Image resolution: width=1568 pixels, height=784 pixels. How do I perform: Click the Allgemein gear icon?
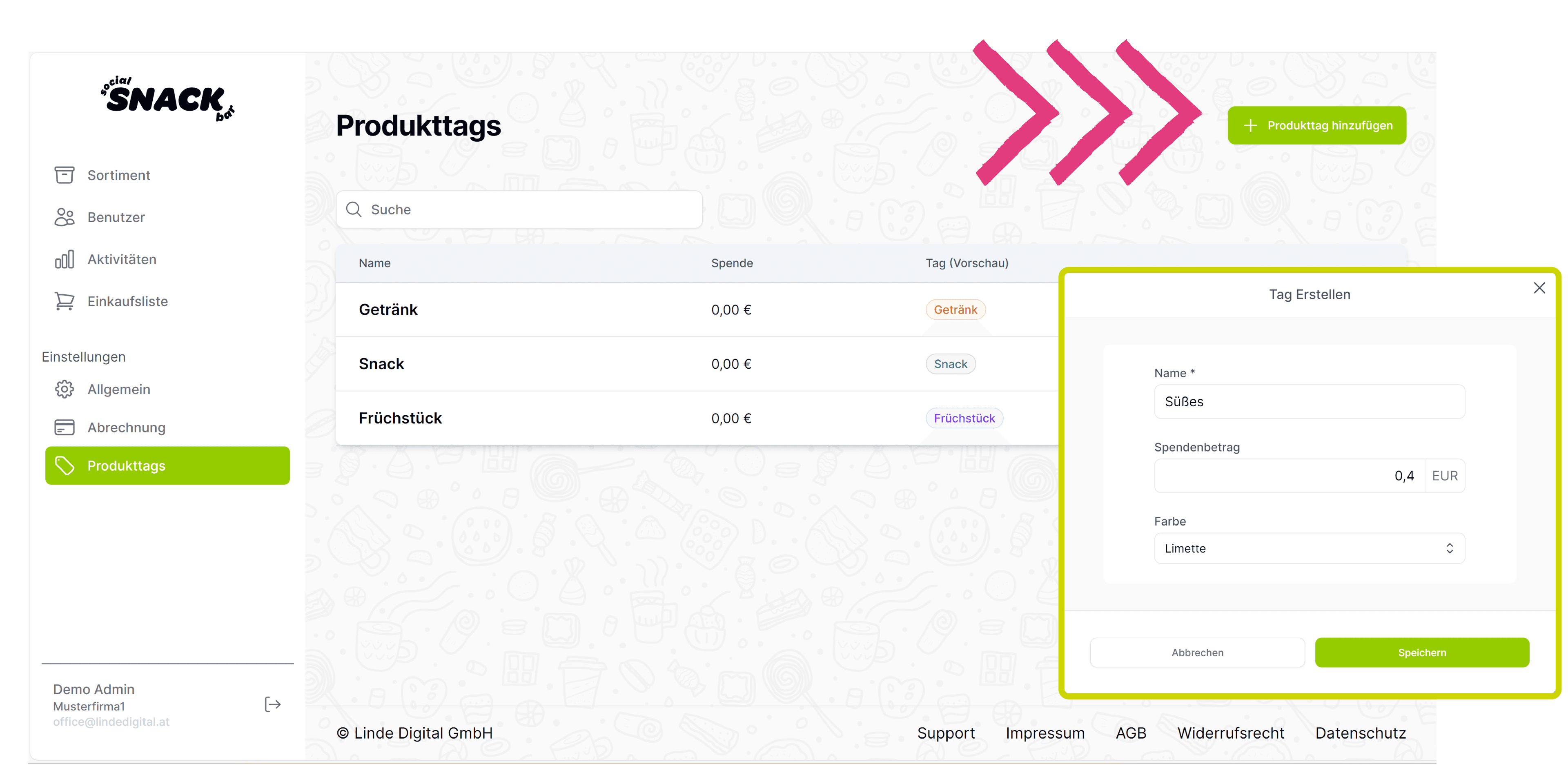(64, 389)
